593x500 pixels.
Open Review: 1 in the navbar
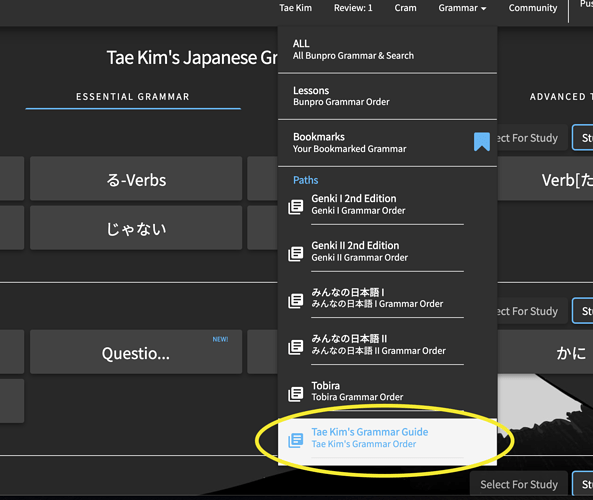click(353, 8)
